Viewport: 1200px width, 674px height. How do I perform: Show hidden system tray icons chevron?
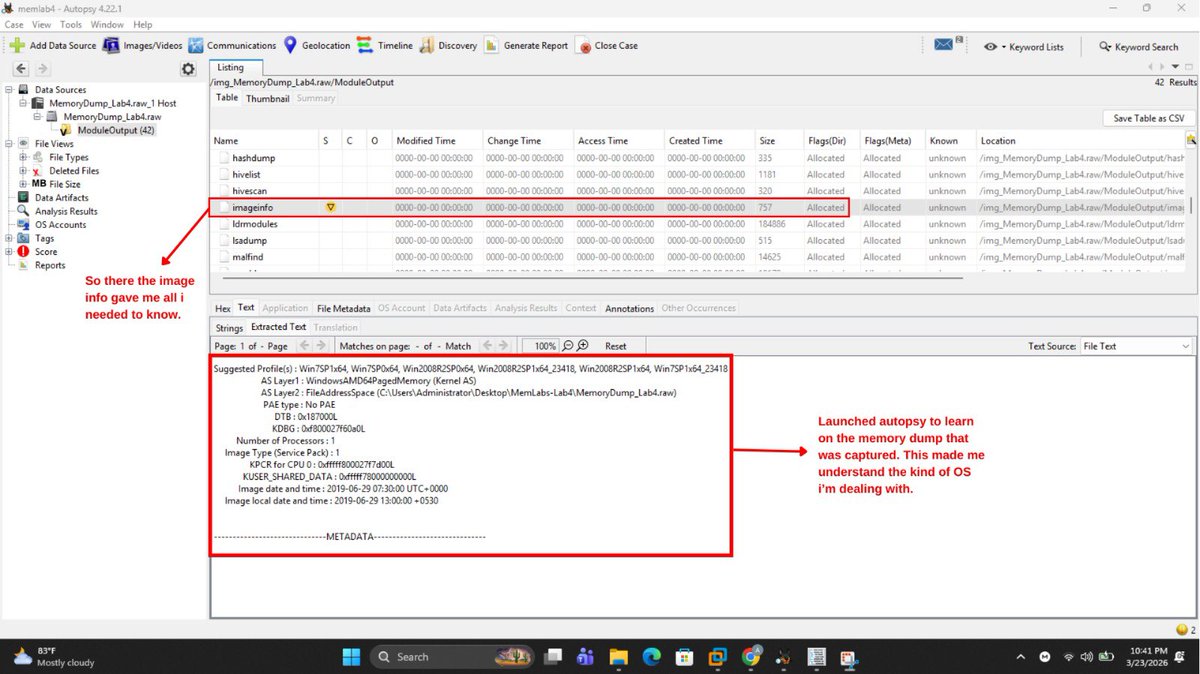click(1020, 657)
